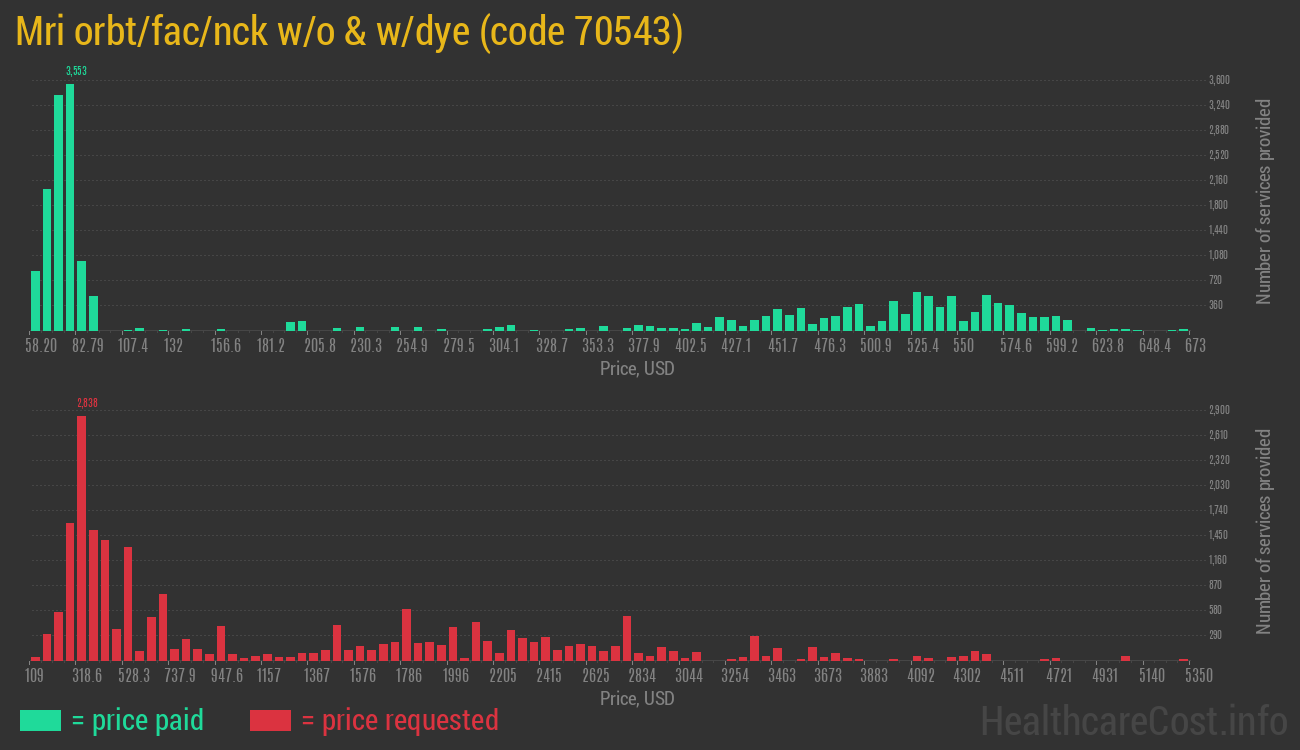This screenshot has width=1300, height=750.
Task: Click the red price requested legend swatch
Action: tap(270, 720)
